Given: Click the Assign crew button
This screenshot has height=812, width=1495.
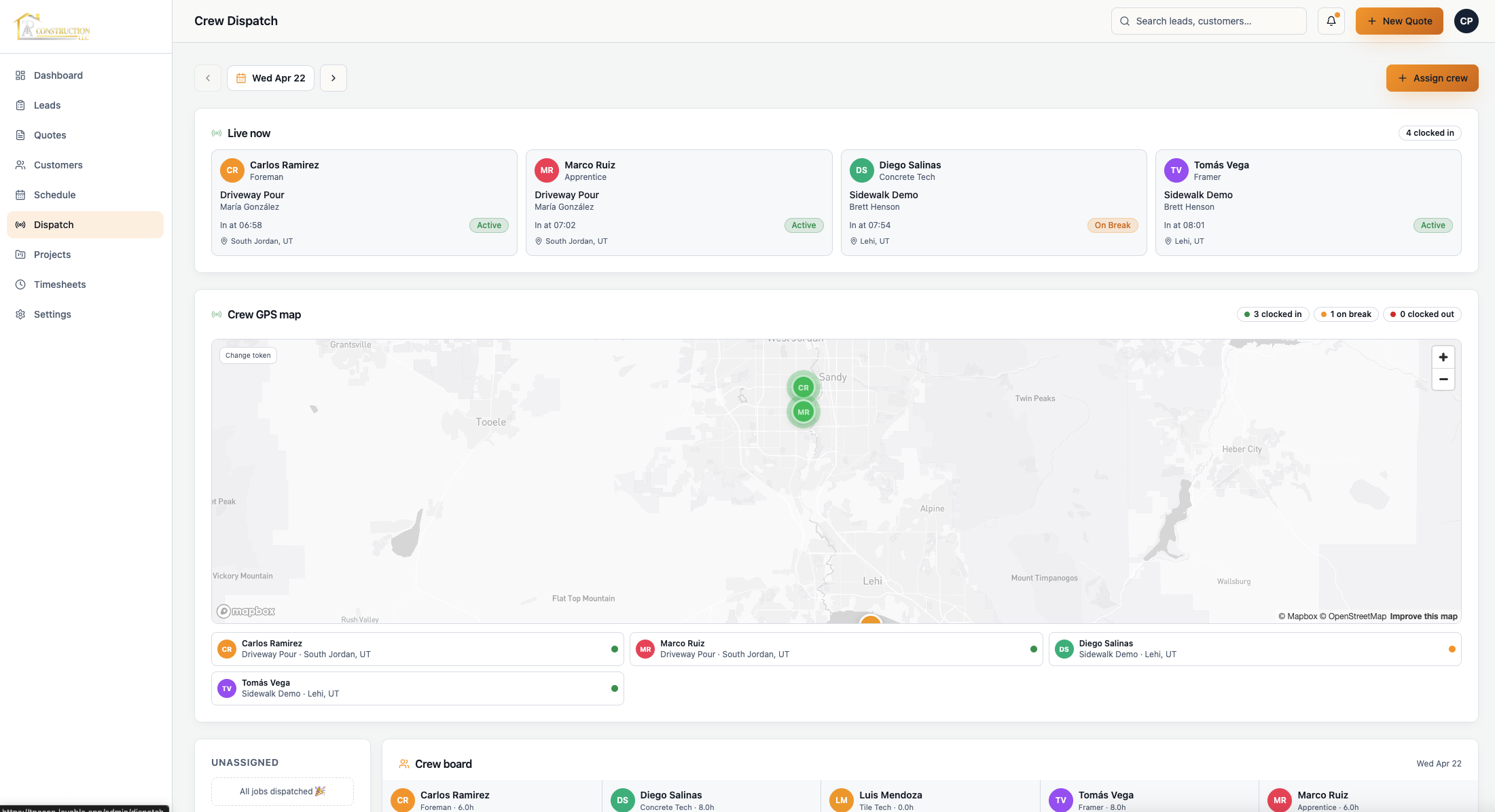Looking at the screenshot, I should [x=1432, y=77].
